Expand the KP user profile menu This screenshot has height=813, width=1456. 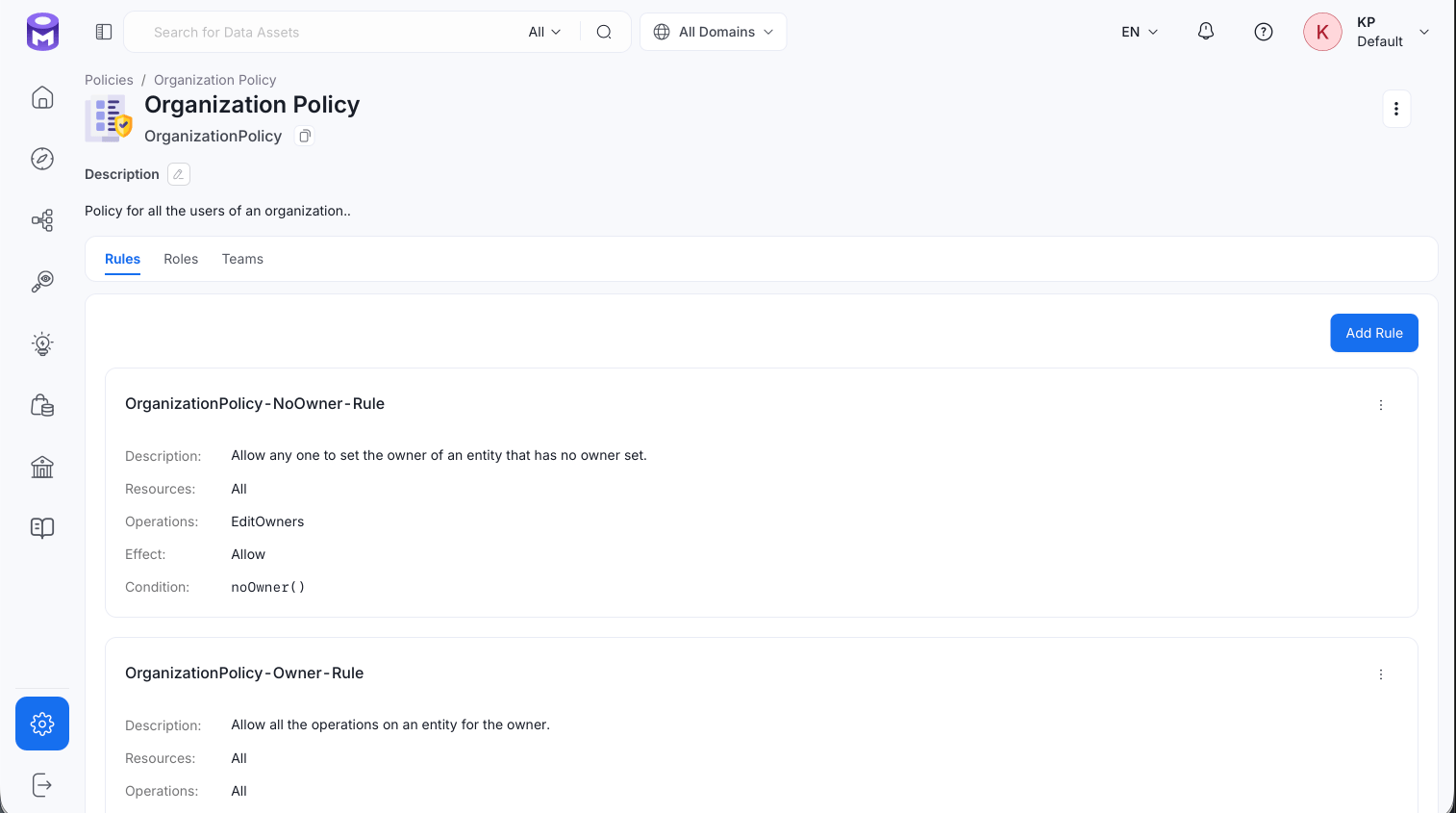tap(1424, 32)
